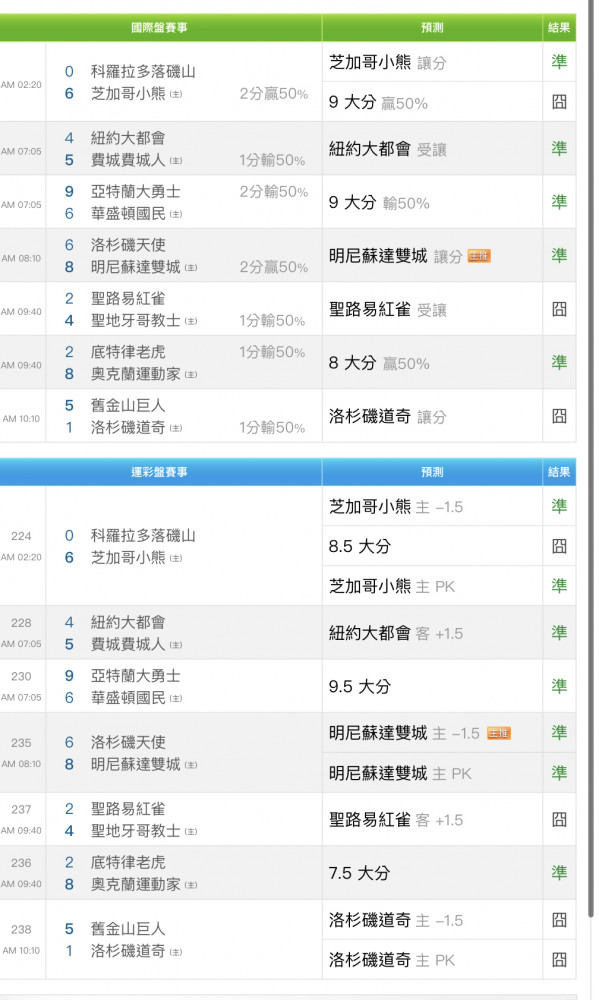
Task: Click the 準 result for 芝加哥小熊 讓分
Action: point(559,61)
